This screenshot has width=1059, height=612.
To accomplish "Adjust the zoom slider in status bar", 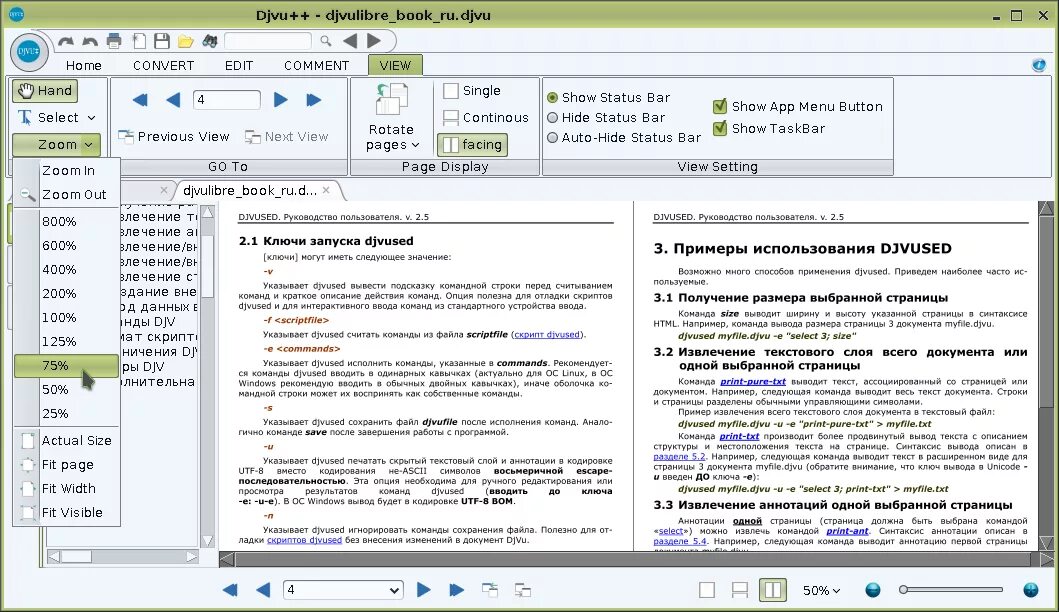I will coord(951,590).
